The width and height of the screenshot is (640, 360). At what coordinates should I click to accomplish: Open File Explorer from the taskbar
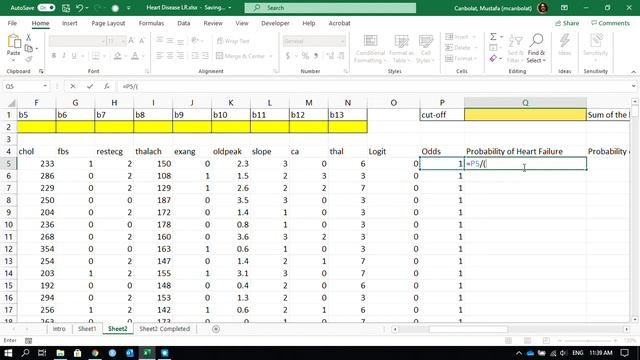(60, 353)
